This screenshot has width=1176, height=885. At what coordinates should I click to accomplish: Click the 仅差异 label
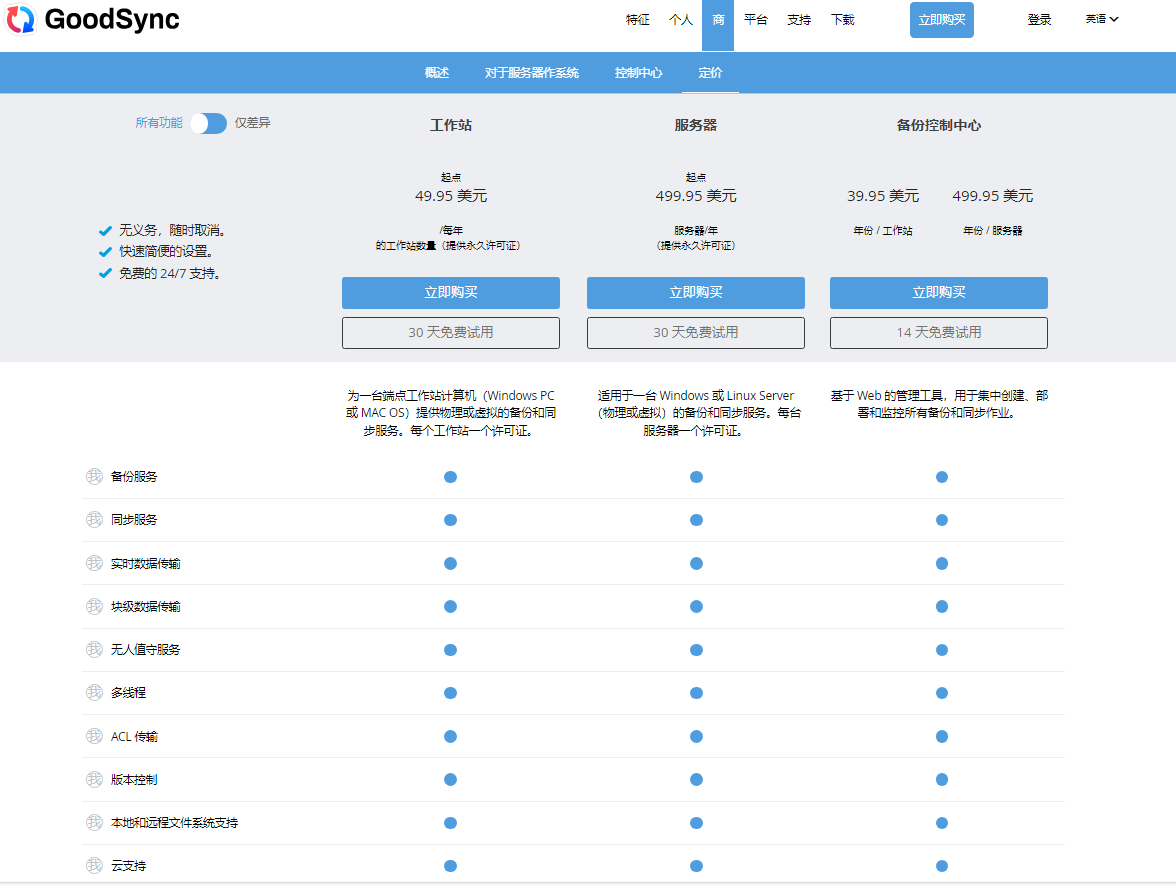(x=252, y=123)
